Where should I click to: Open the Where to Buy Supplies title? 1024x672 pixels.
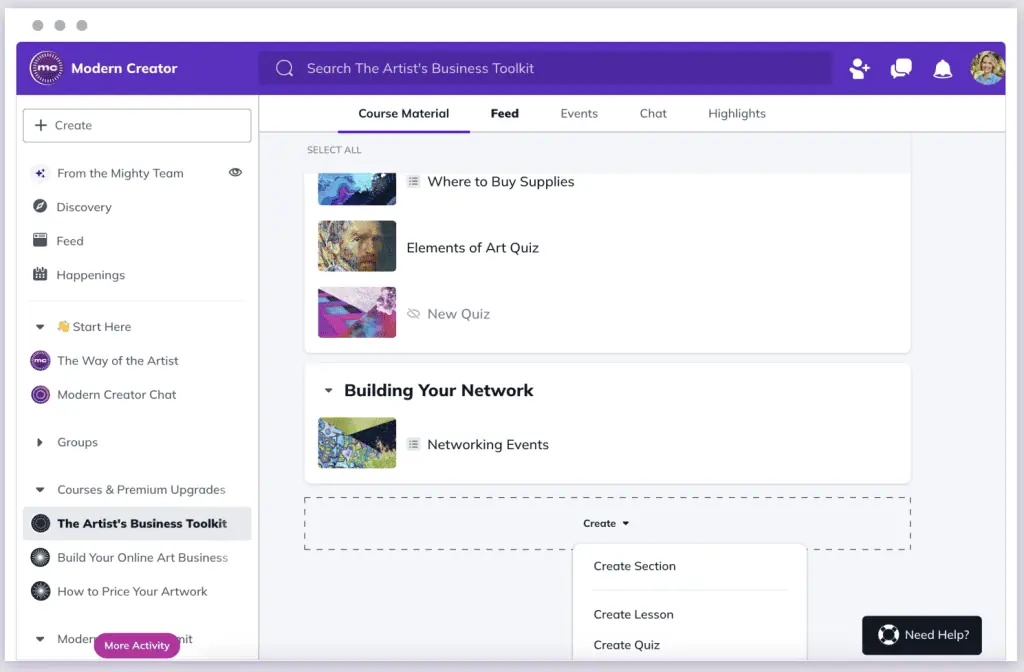(x=501, y=182)
